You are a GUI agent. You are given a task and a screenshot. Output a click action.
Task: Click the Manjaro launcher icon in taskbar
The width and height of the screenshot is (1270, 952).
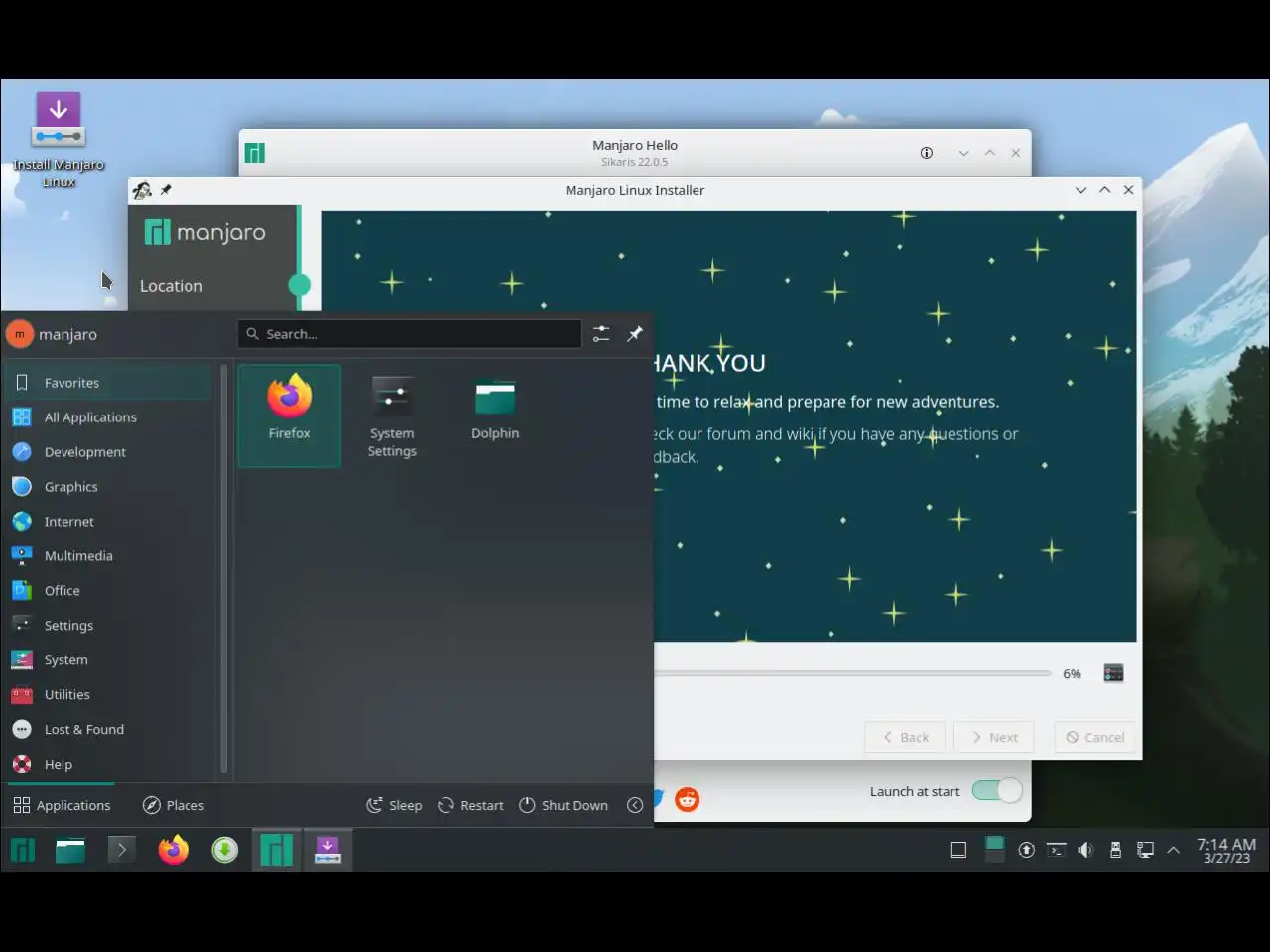[x=22, y=850]
